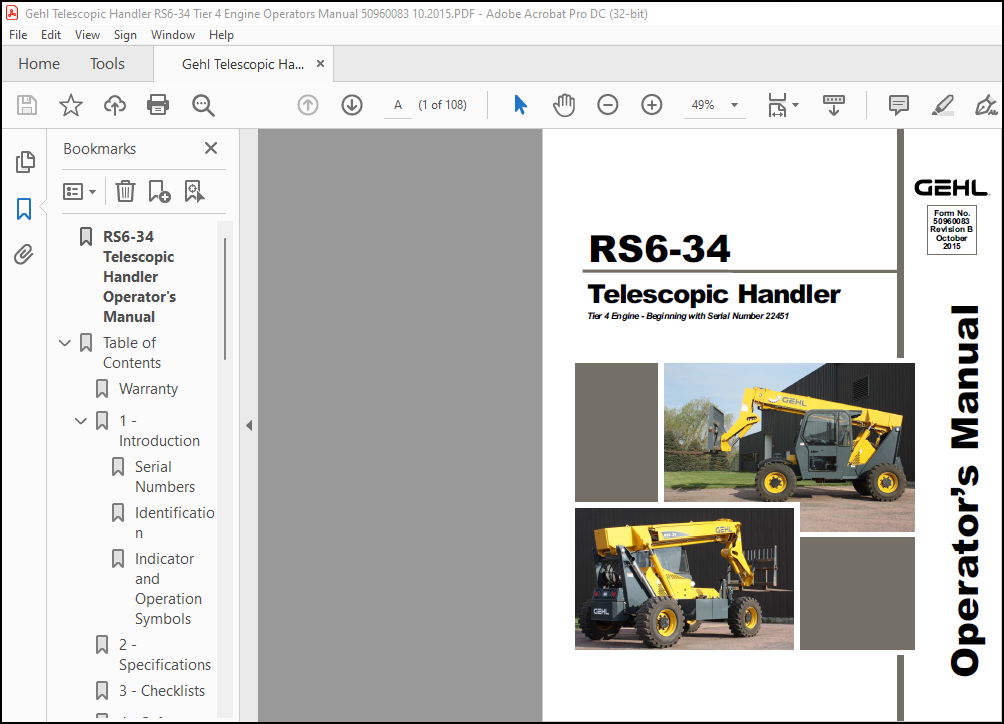Viewport: 1004px width, 724px height.
Task: Go to previous page arrow
Action: (308, 105)
